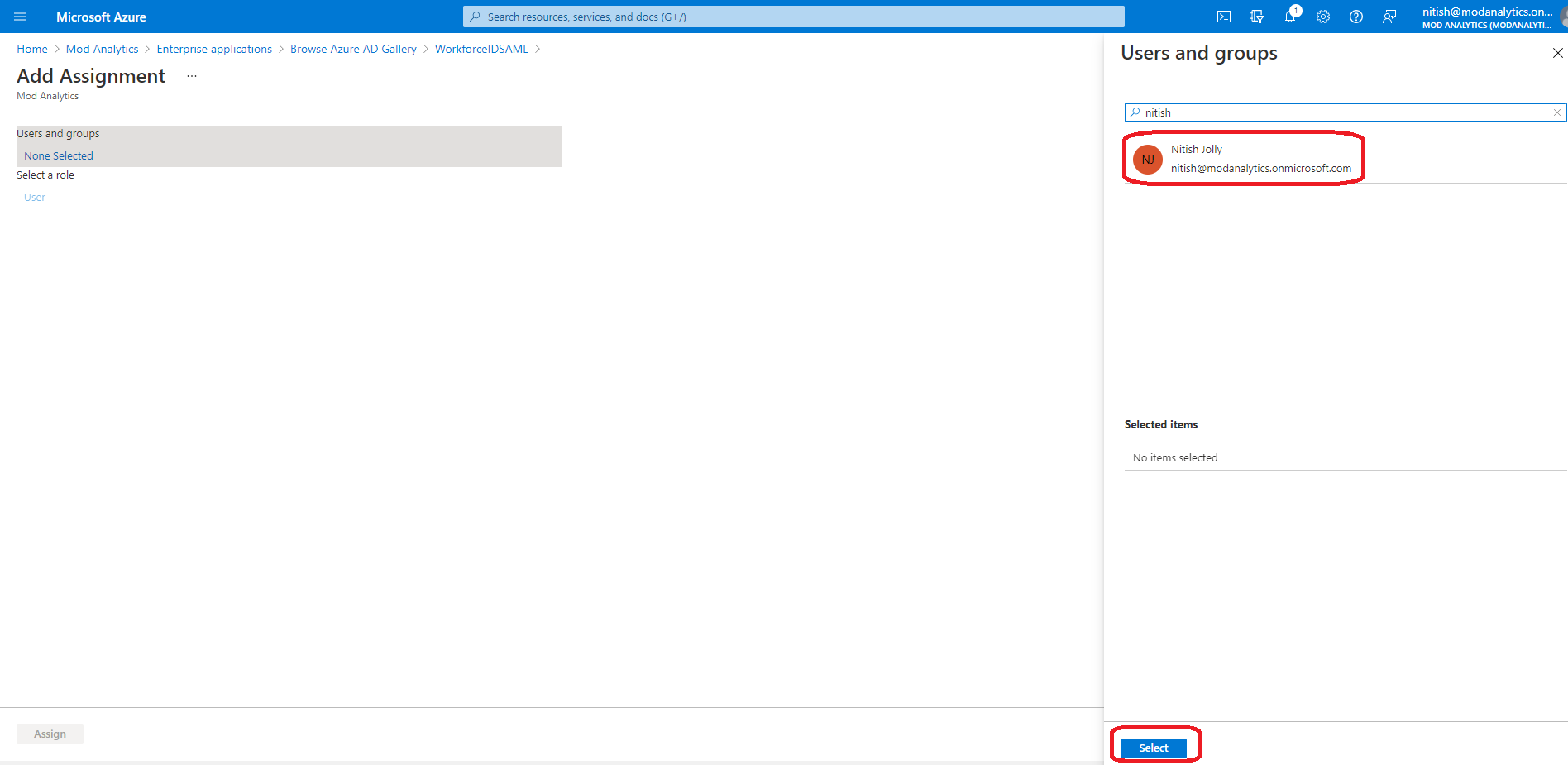This screenshot has height=765, width=1568.
Task: Click the Select button in the panel
Action: [x=1154, y=748]
